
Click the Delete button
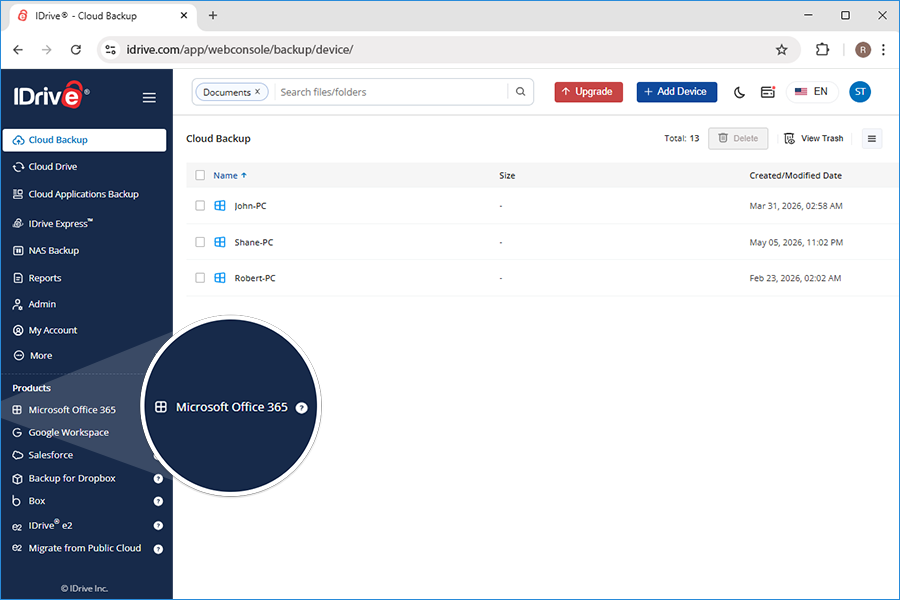738,138
